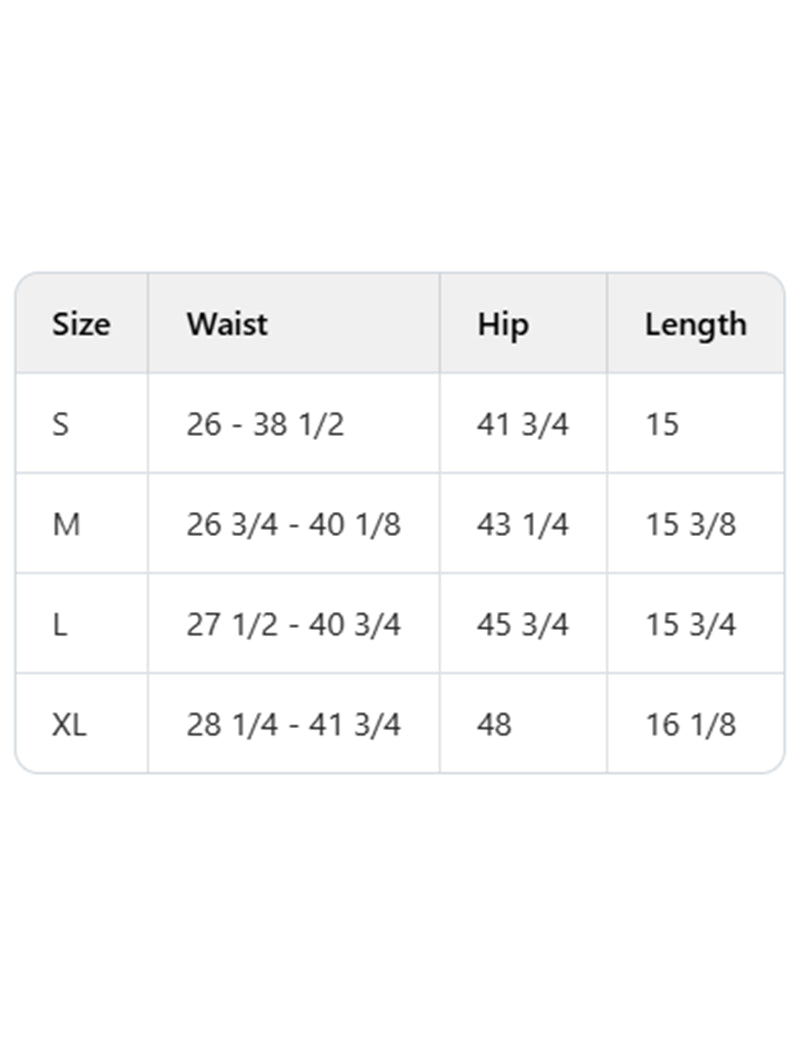Click length value 15 in S row
The image size is (800, 1050).
click(x=662, y=424)
